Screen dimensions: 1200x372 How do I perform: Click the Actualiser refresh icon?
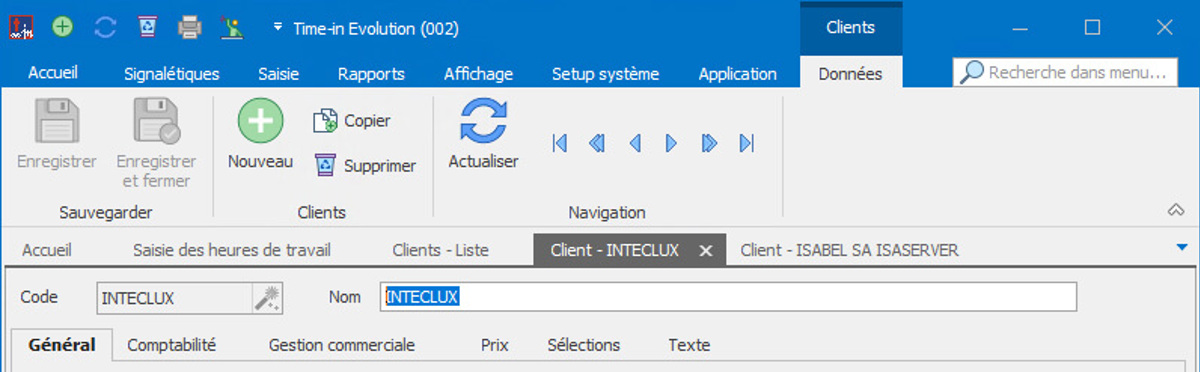483,121
